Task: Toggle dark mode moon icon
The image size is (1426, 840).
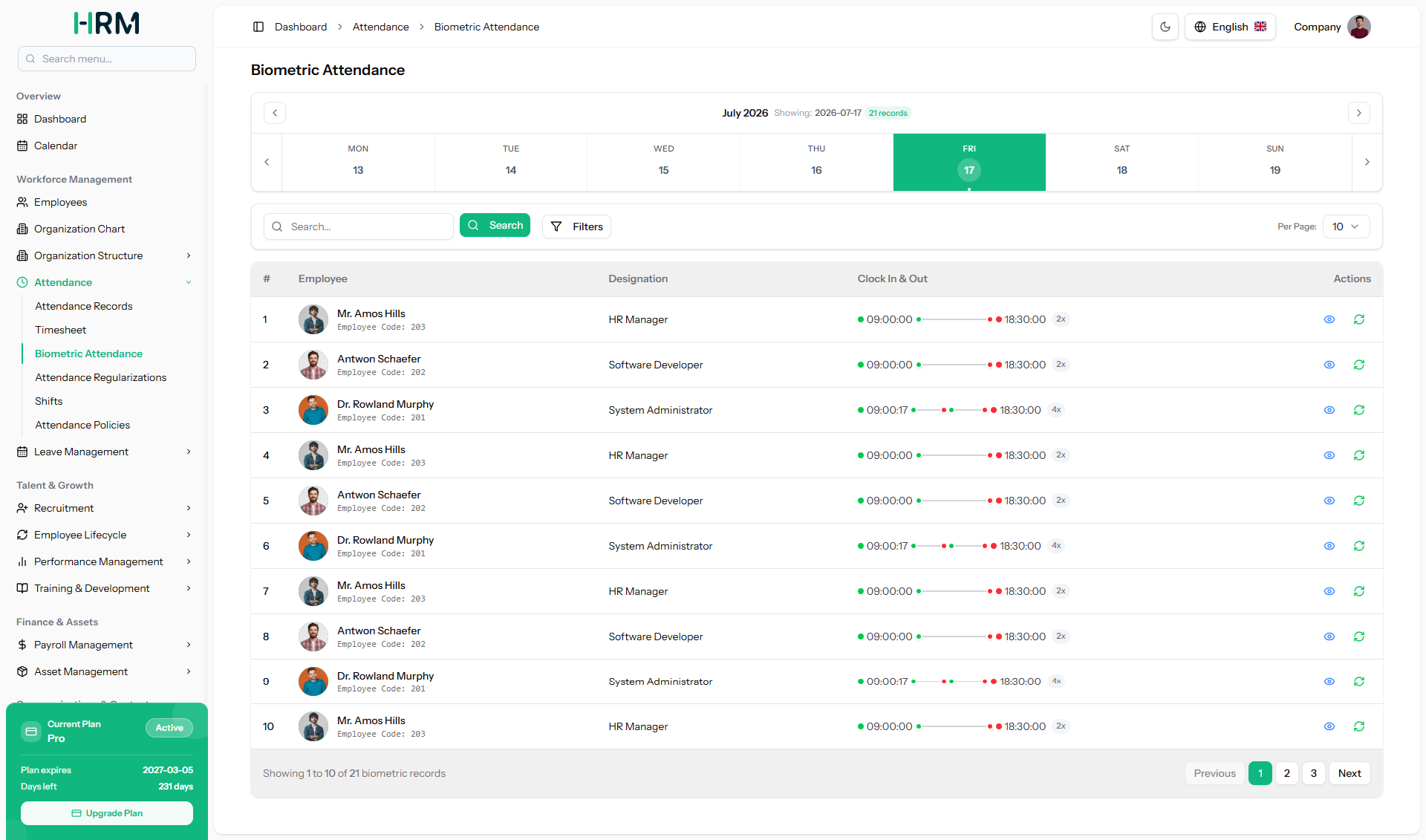Action: coord(1165,27)
